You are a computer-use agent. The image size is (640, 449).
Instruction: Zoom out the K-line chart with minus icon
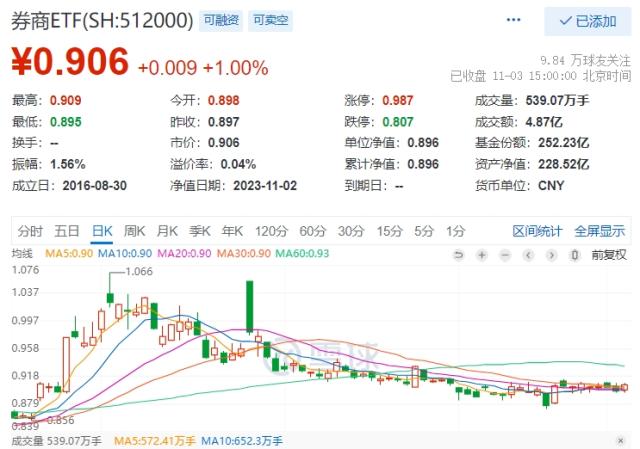click(505, 256)
